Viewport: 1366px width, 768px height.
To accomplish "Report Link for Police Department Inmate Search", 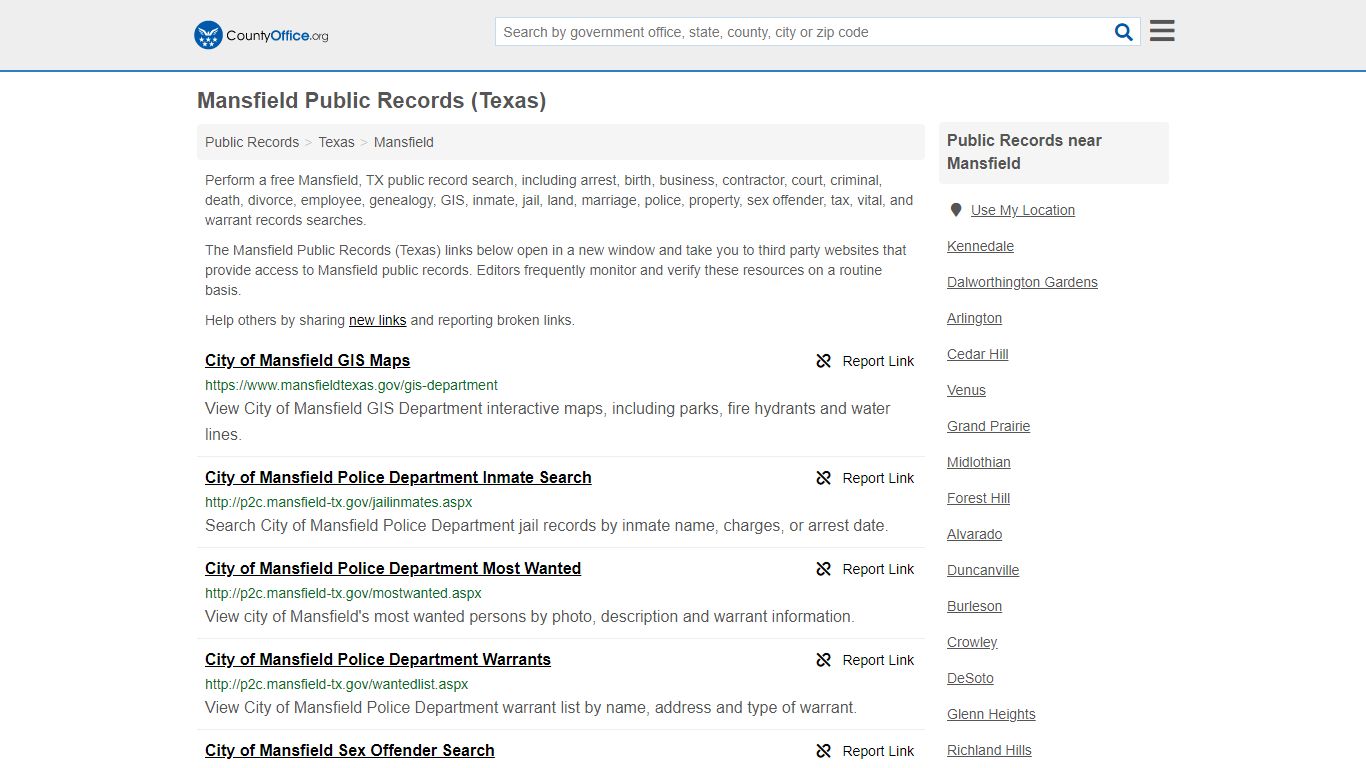I will 878,478.
